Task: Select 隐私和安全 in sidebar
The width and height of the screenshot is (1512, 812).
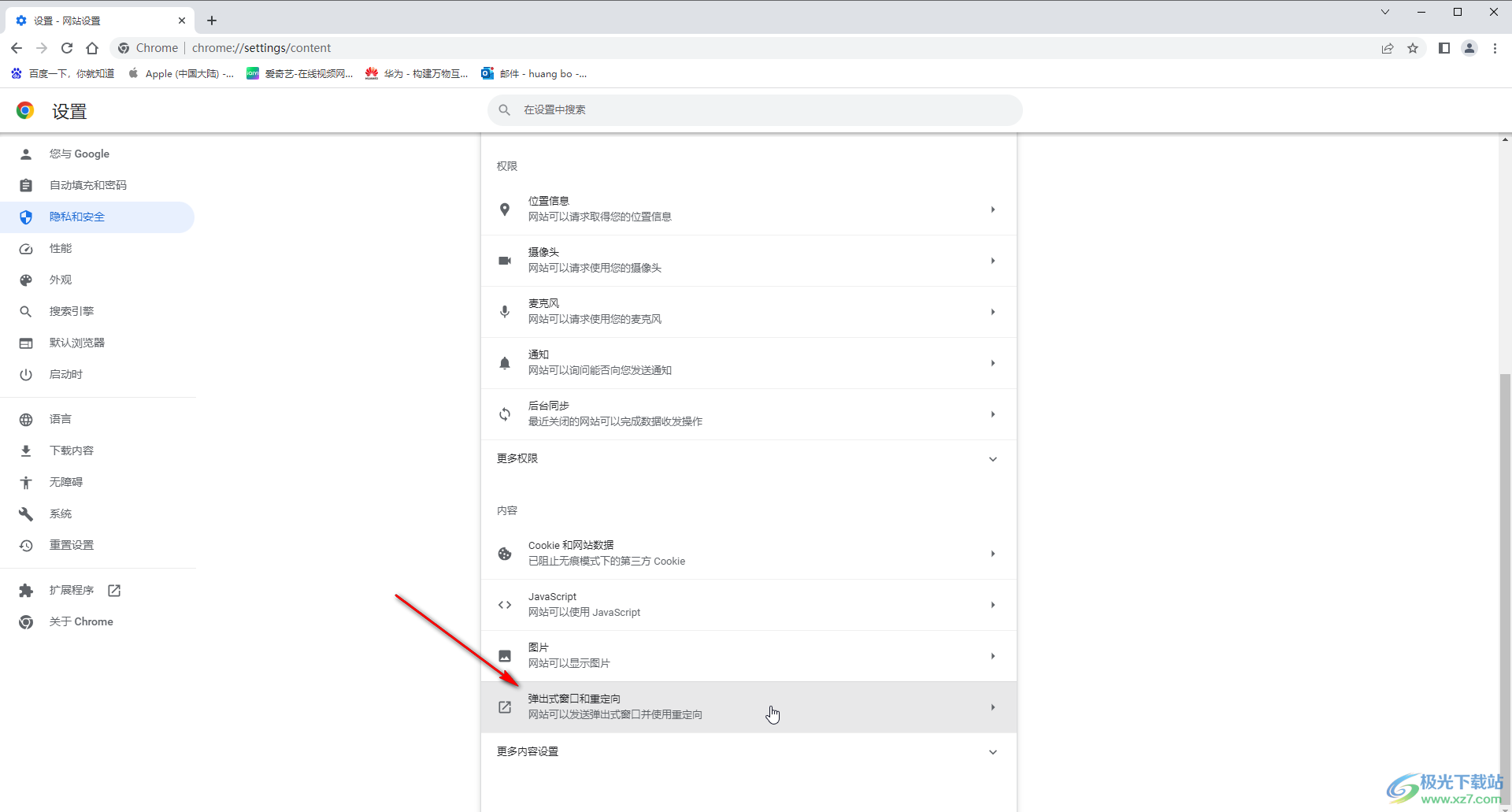Action: click(x=97, y=217)
